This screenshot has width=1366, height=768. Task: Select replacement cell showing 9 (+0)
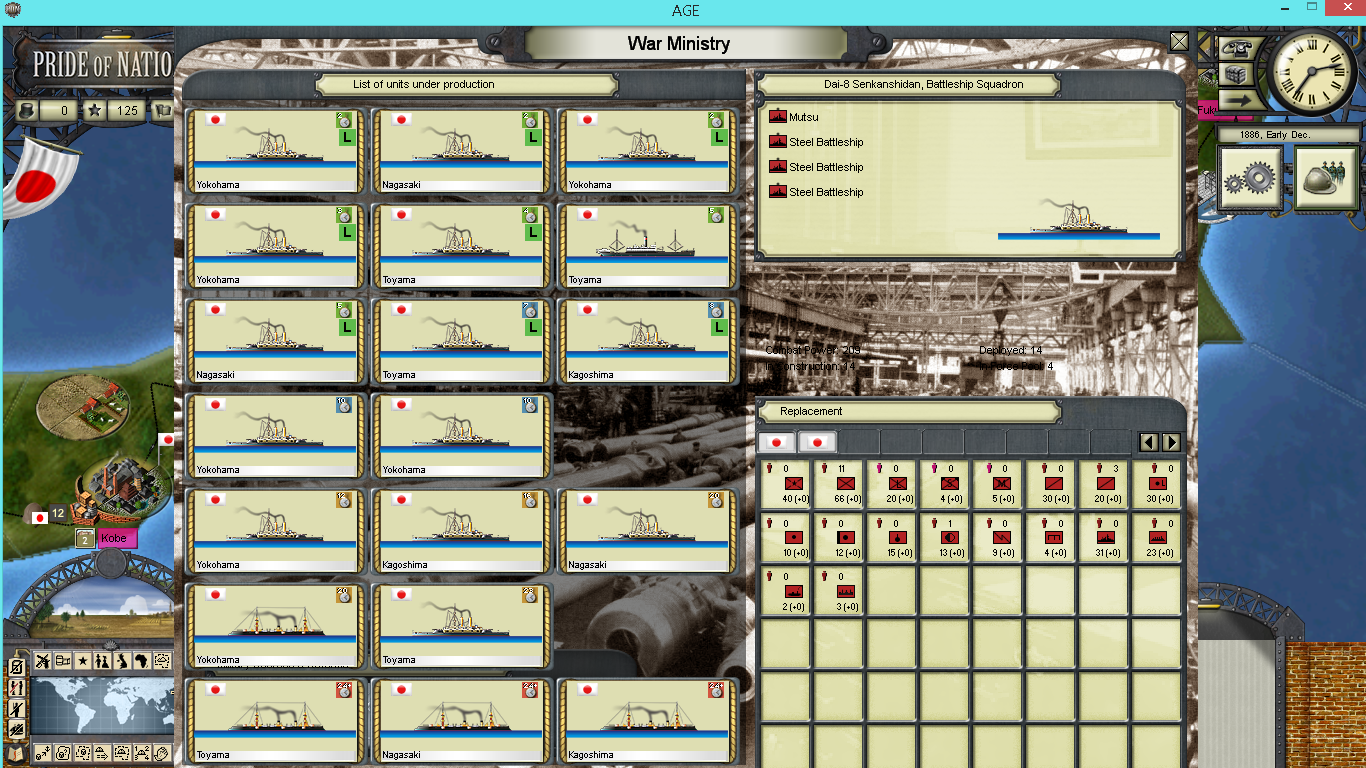click(x=1000, y=538)
